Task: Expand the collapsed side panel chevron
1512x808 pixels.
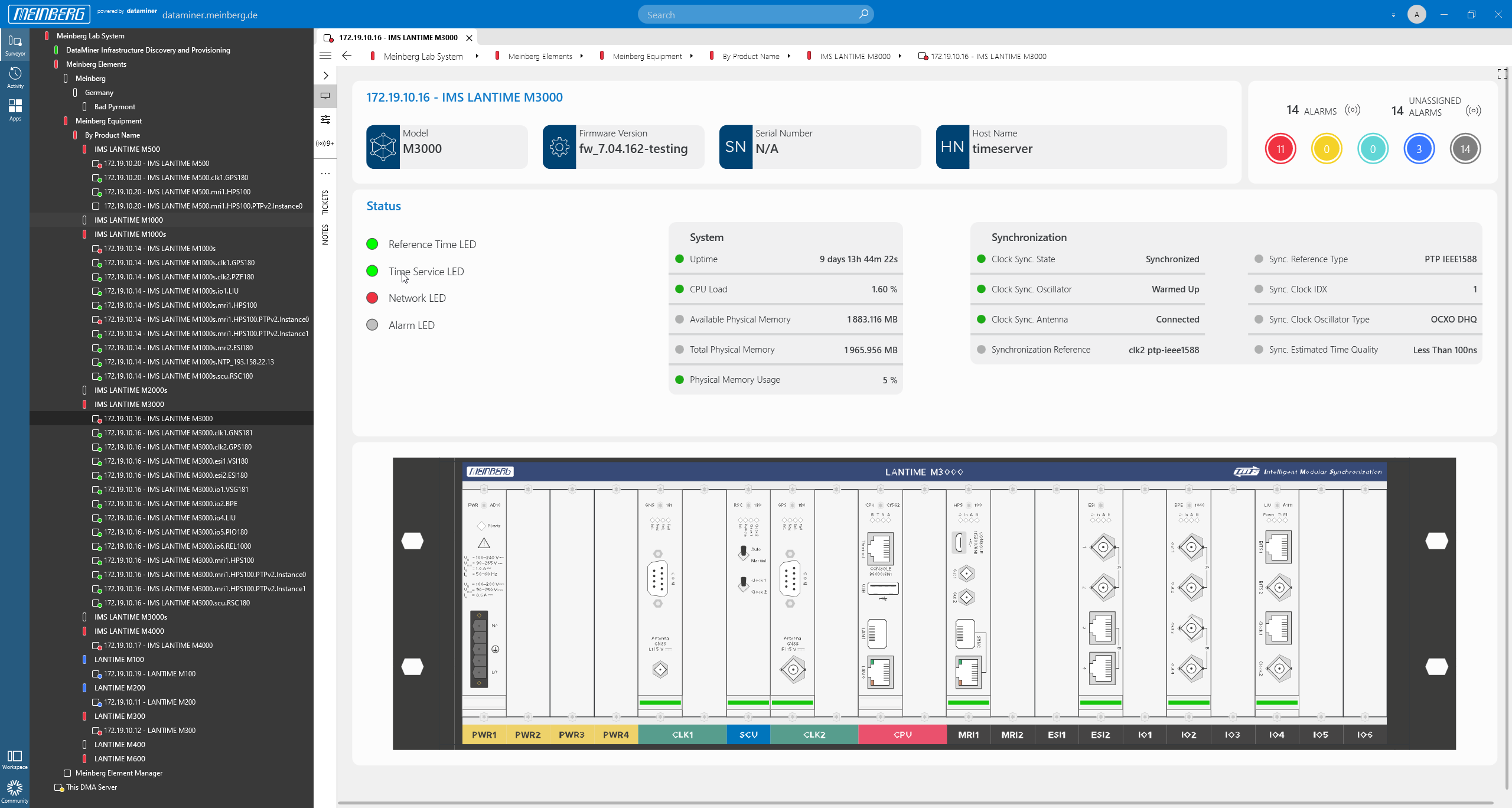Action: coord(325,76)
